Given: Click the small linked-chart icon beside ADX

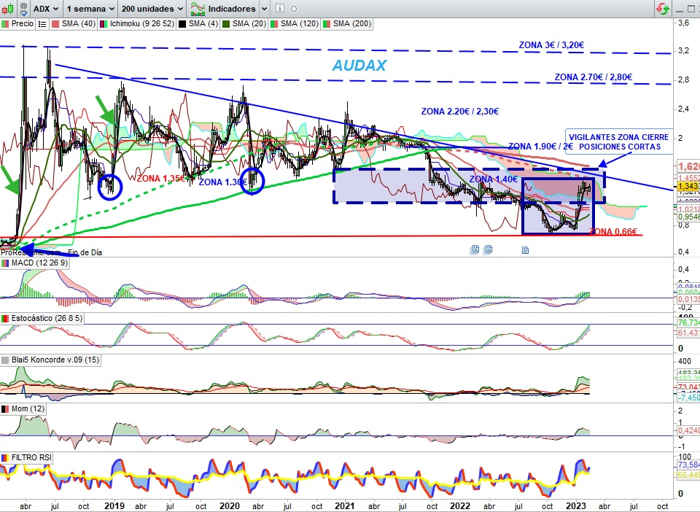Looking at the screenshot, I should 25,8.
